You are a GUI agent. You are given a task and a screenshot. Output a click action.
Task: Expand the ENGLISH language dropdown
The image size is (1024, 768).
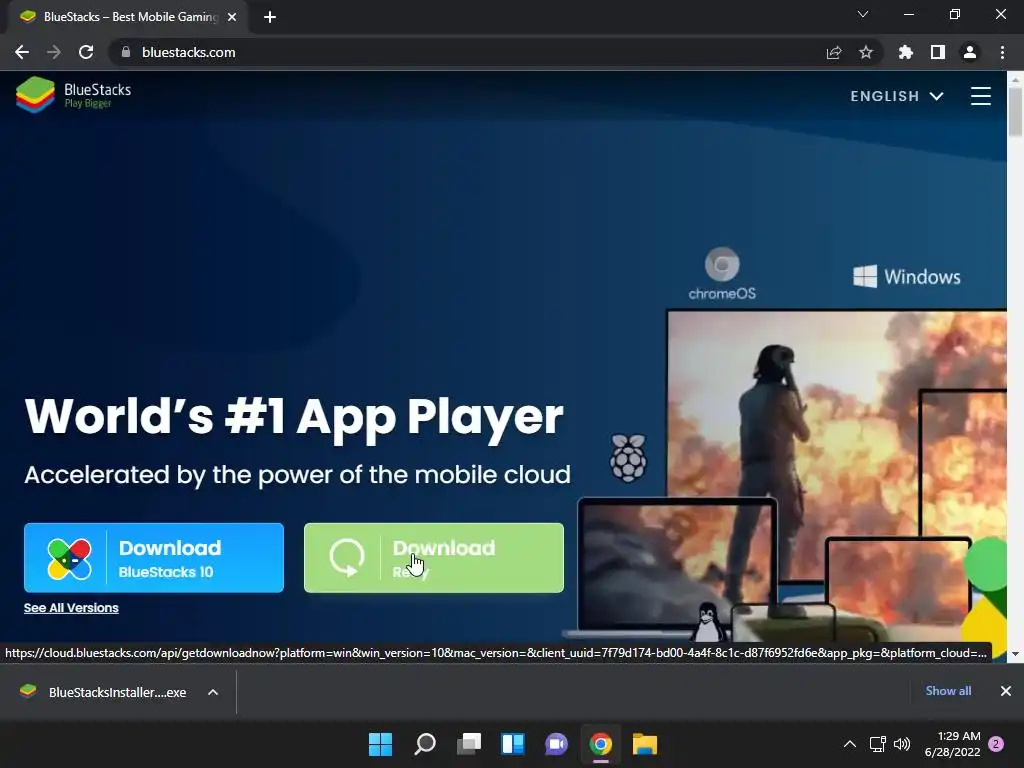point(897,96)
